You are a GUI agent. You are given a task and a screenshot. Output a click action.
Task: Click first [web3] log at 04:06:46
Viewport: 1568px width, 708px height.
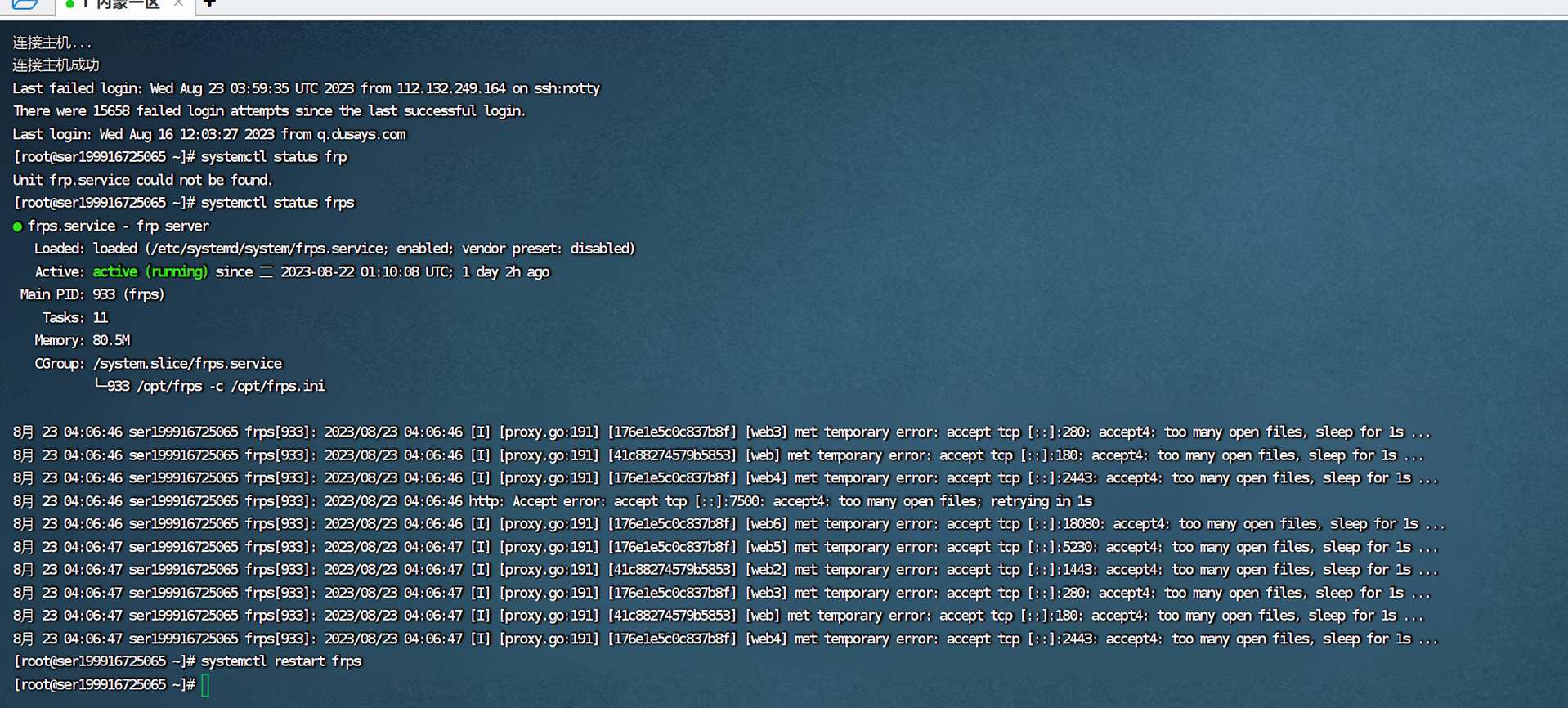tap(722, 432)
